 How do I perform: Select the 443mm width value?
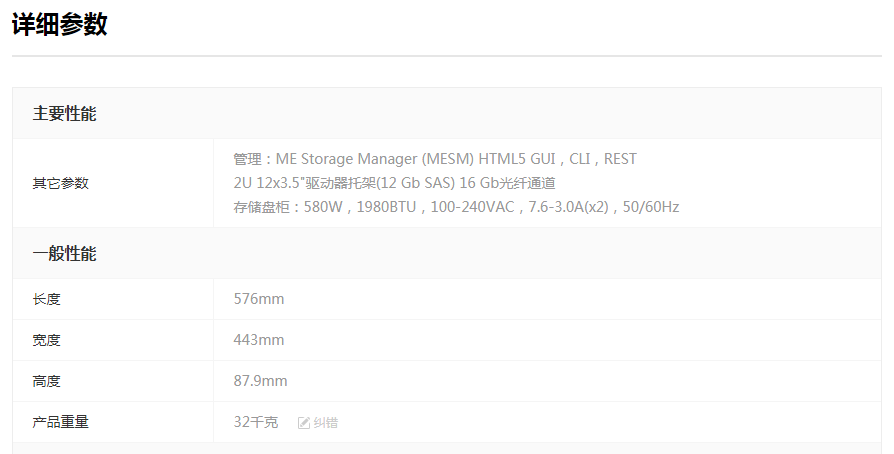coord(259,340)
